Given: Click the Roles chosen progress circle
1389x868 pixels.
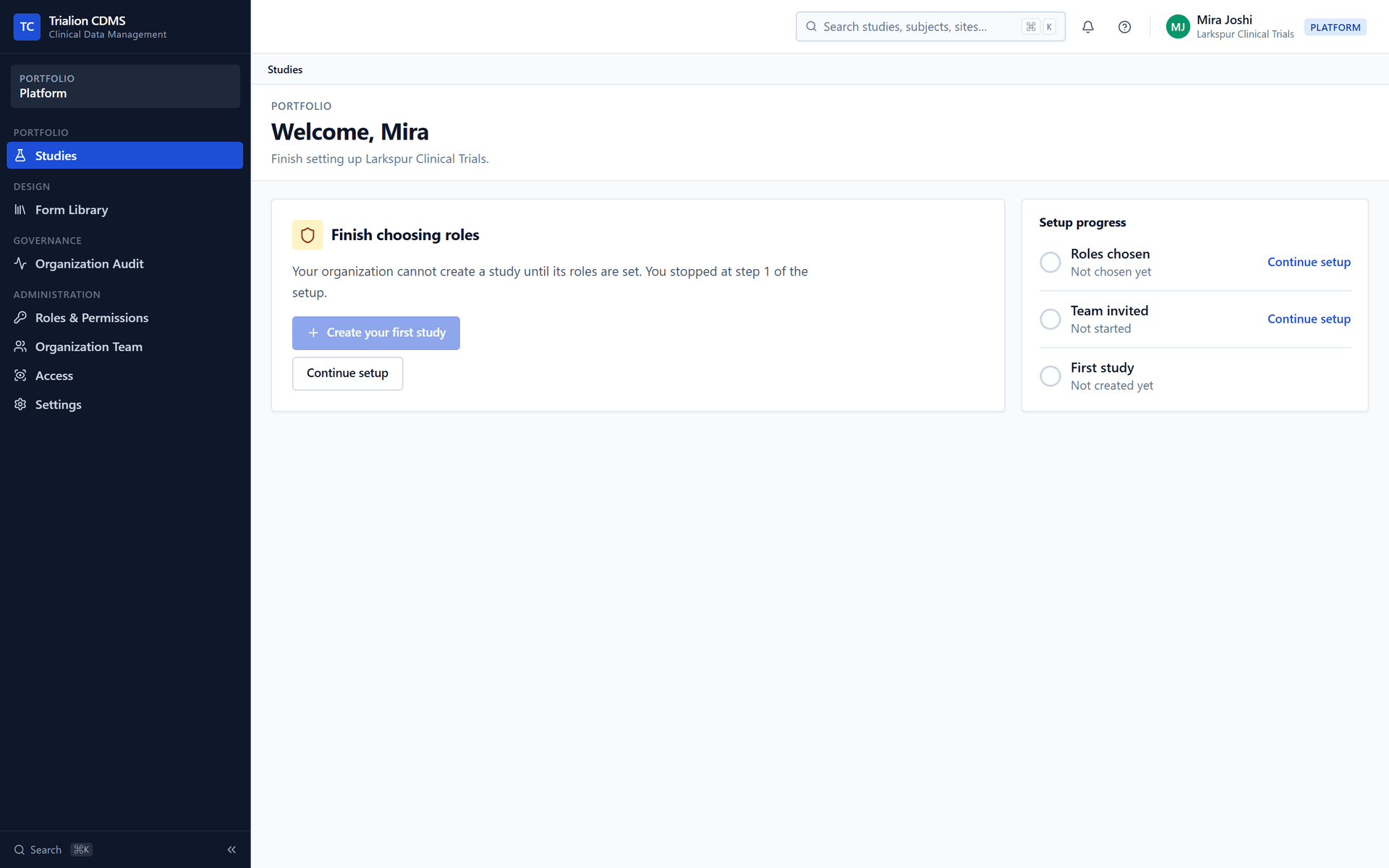Looking at the screenshot, I should 1050,262.
